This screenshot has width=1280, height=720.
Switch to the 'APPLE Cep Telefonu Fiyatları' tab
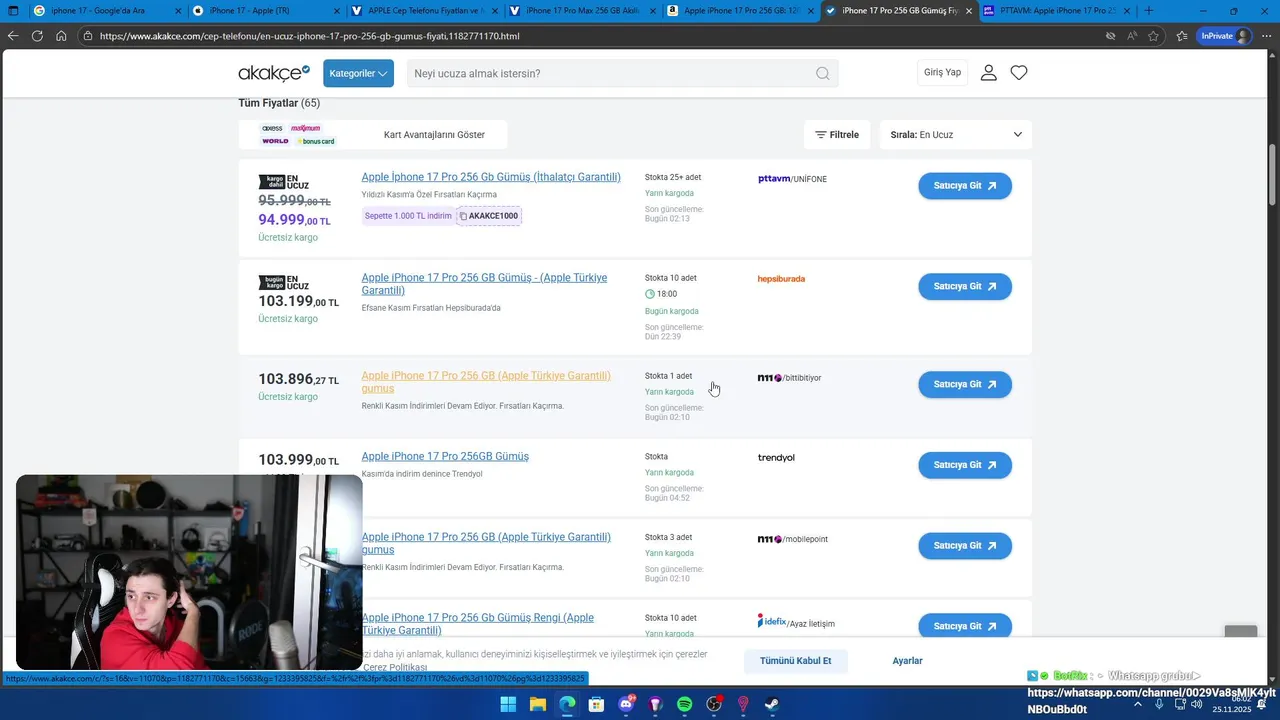427,11
